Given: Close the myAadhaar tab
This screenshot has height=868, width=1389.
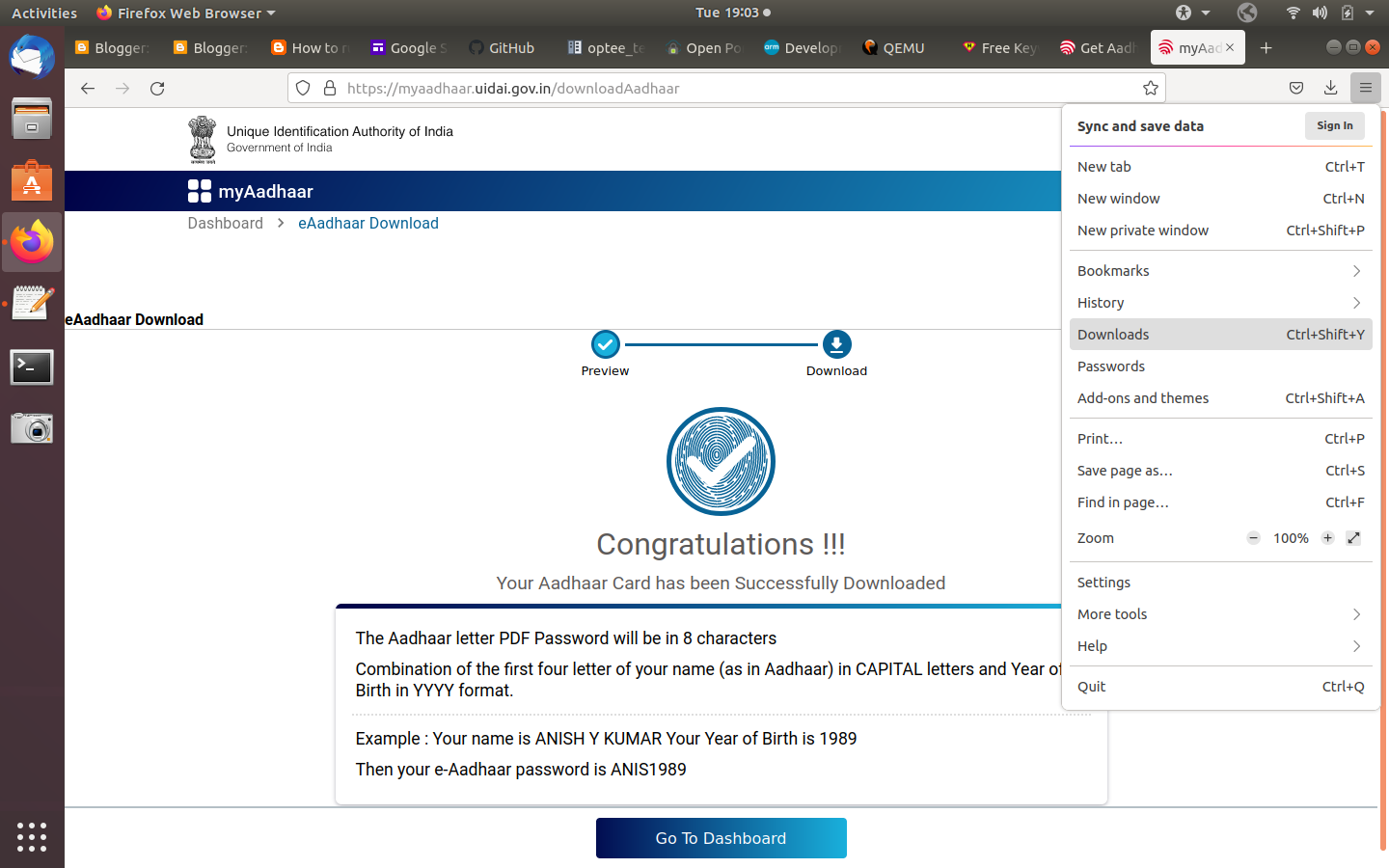Looking at the screenshot, I should point(1230,47).
